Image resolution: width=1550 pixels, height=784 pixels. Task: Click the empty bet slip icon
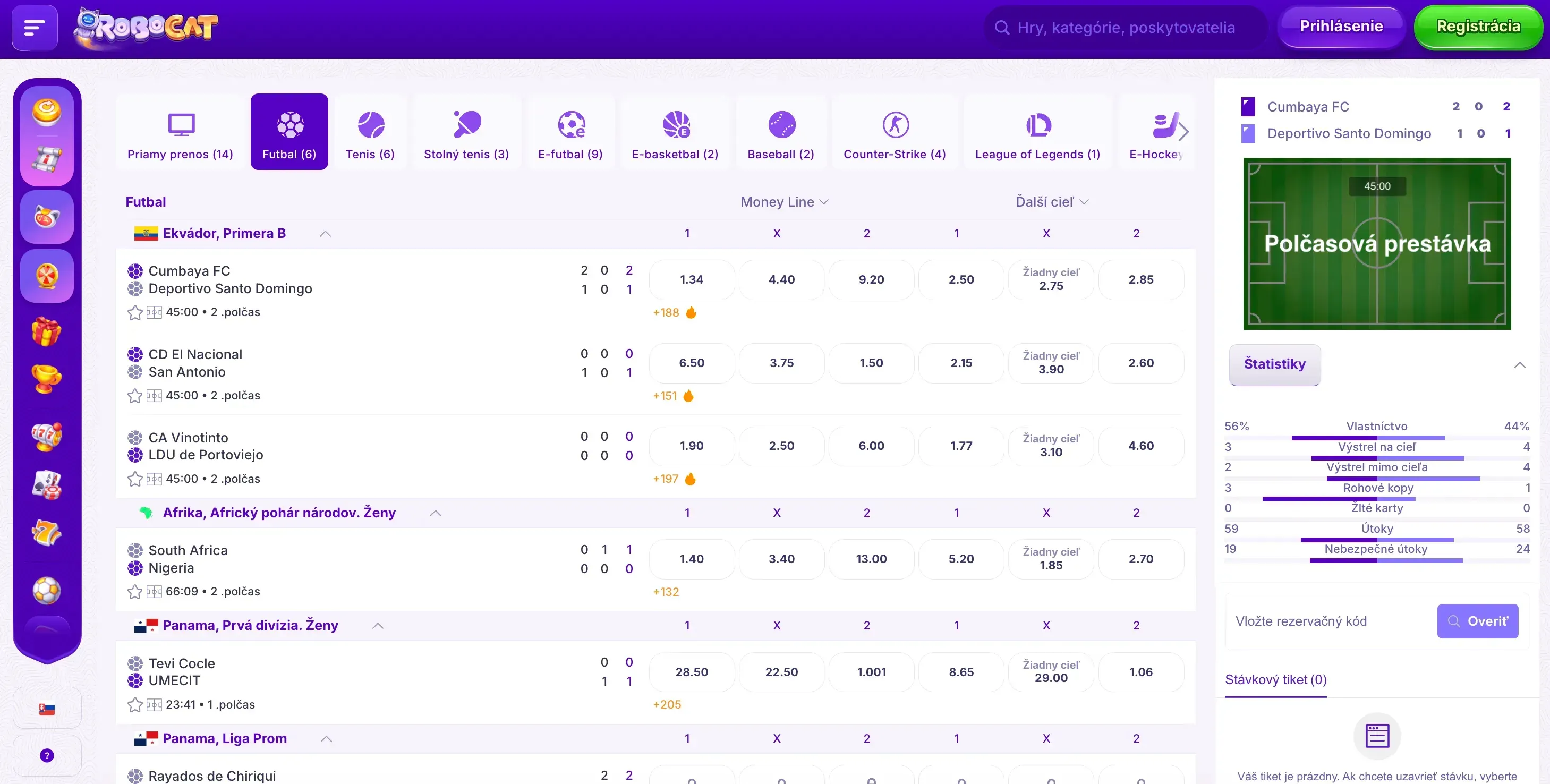point(1377,735)
